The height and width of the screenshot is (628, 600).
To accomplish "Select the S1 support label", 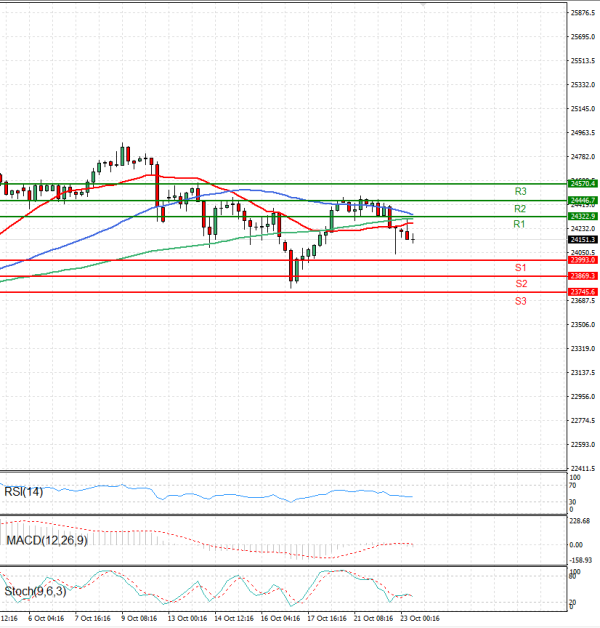I will (x=520, y=268).
